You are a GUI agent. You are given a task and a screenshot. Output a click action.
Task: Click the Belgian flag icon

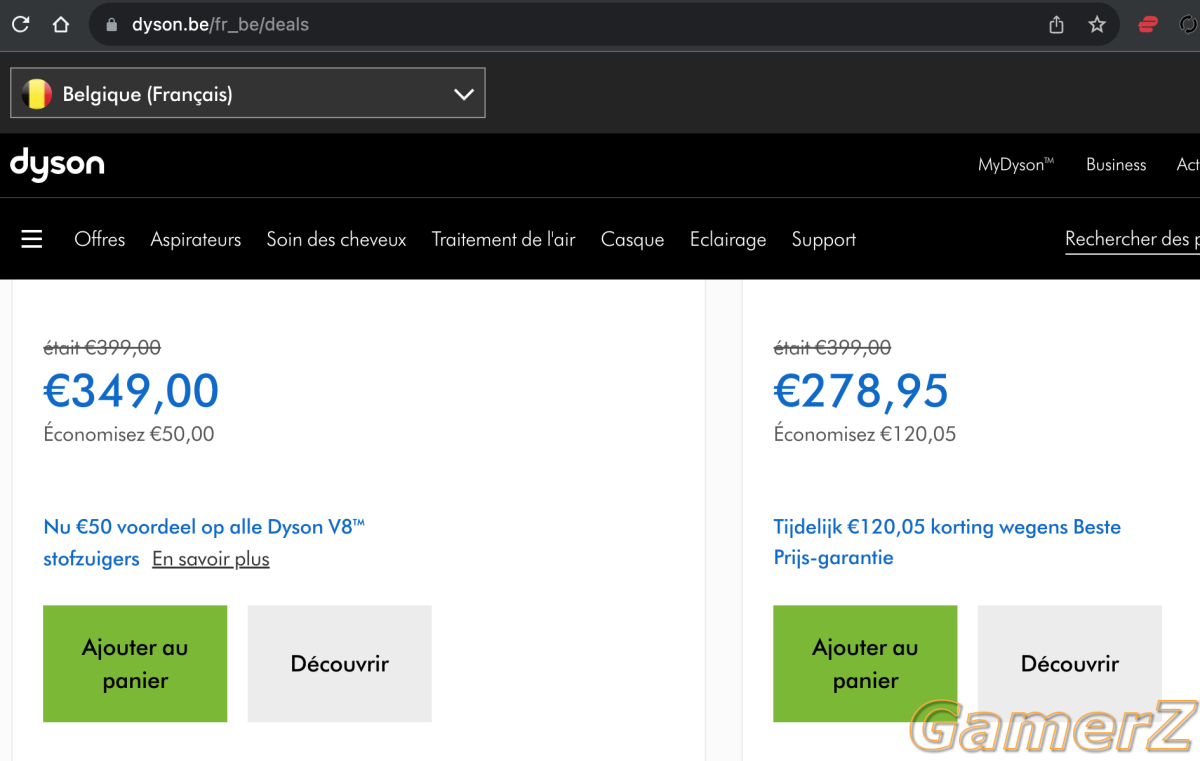point(37,94)
